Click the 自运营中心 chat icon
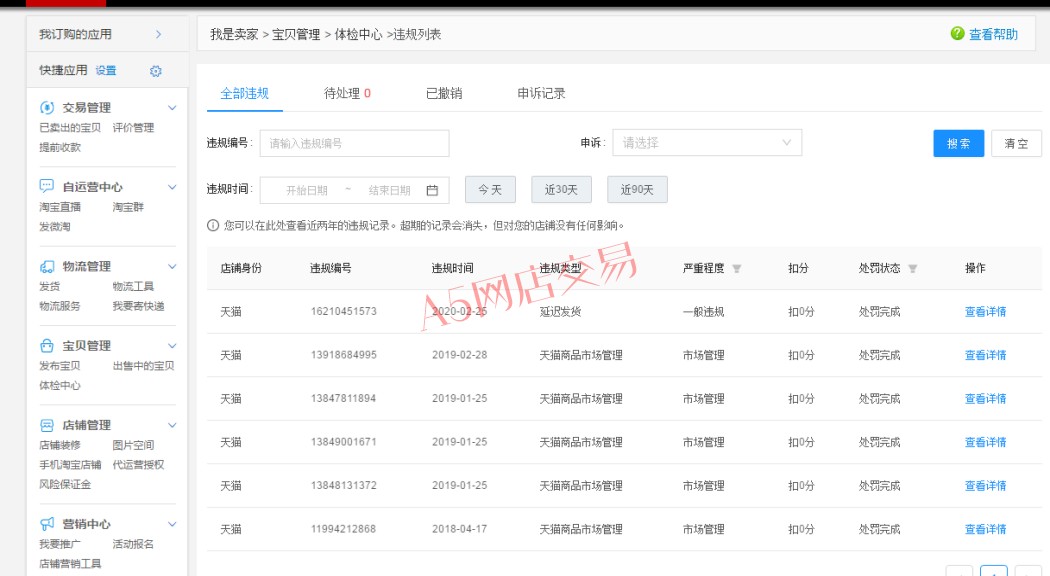 (x=47, y=186)
